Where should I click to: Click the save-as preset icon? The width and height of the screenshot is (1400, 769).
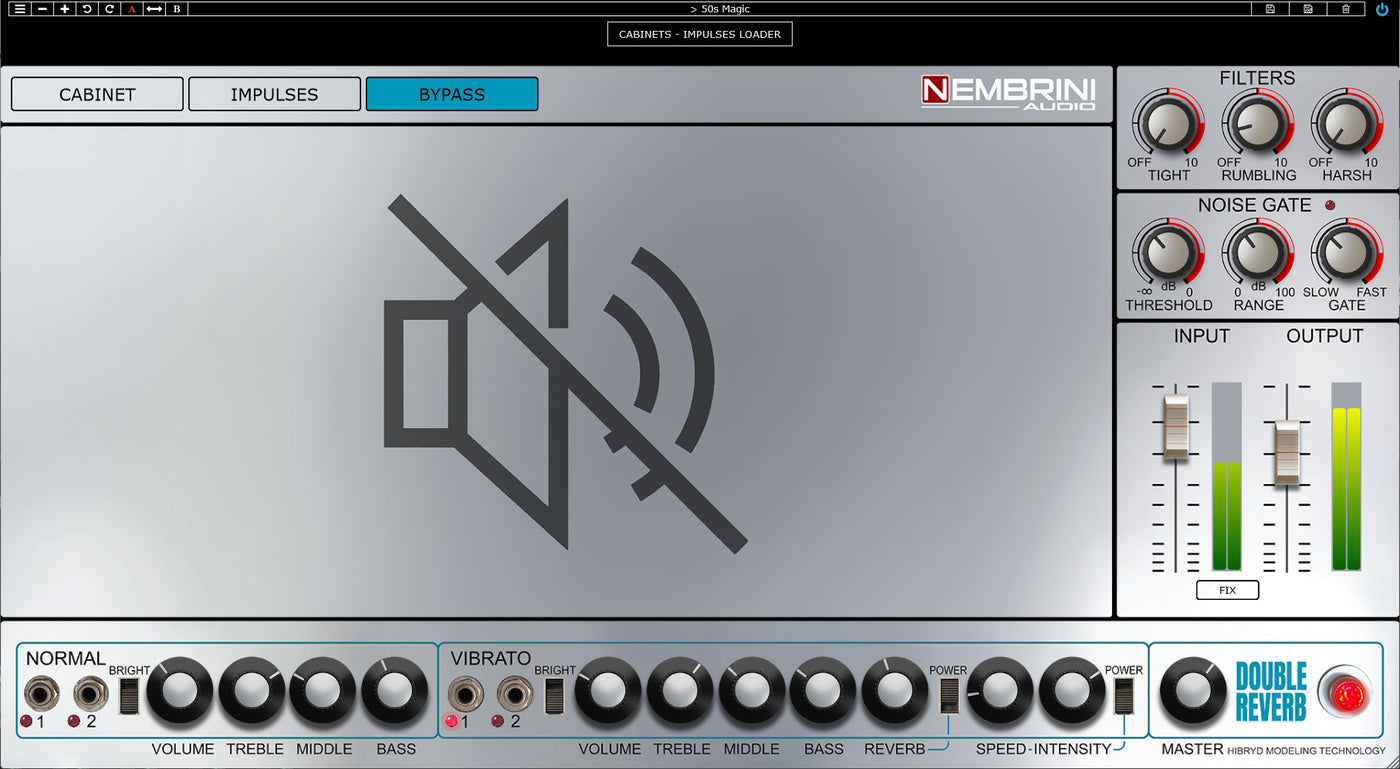pyautogui.click(x=1308, y=9)
